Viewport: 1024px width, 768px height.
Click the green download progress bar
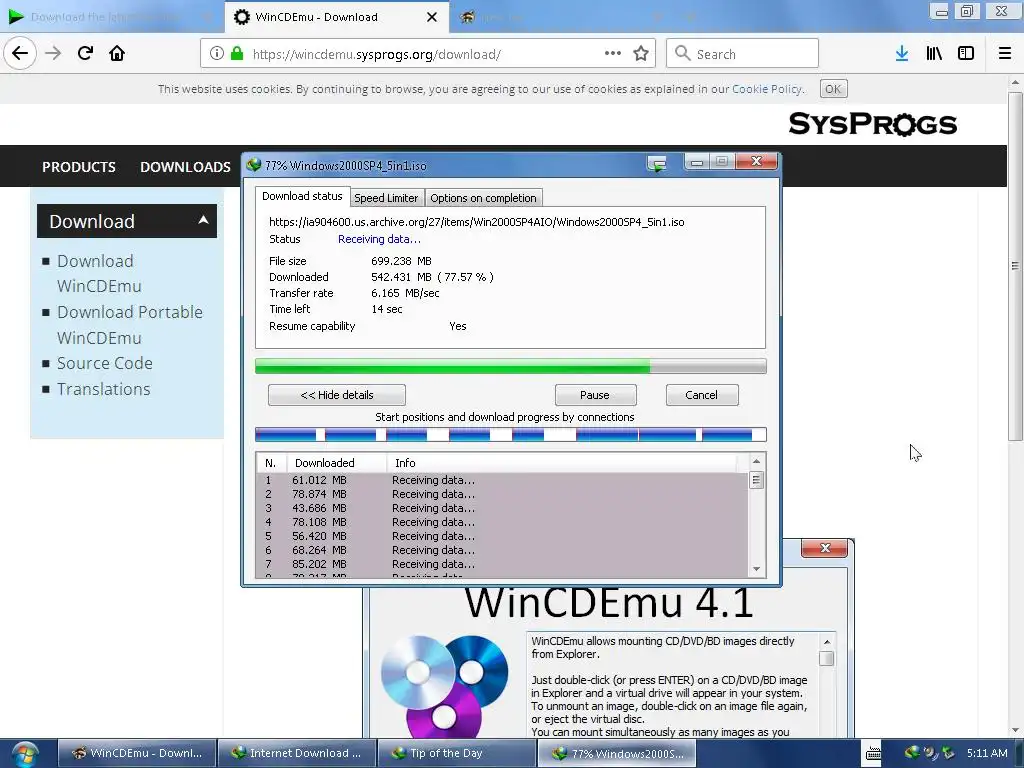click(x=511, y=366)
